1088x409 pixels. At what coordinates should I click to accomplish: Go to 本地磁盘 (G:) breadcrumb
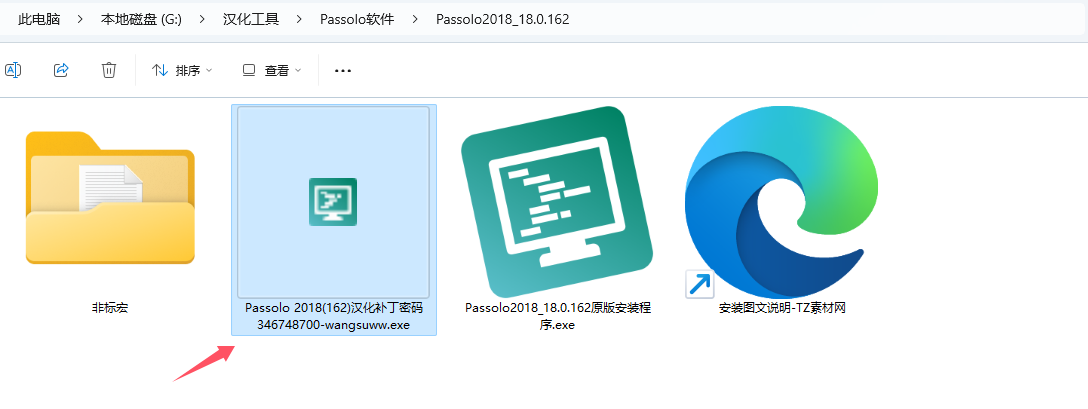[x=141, y=19]
